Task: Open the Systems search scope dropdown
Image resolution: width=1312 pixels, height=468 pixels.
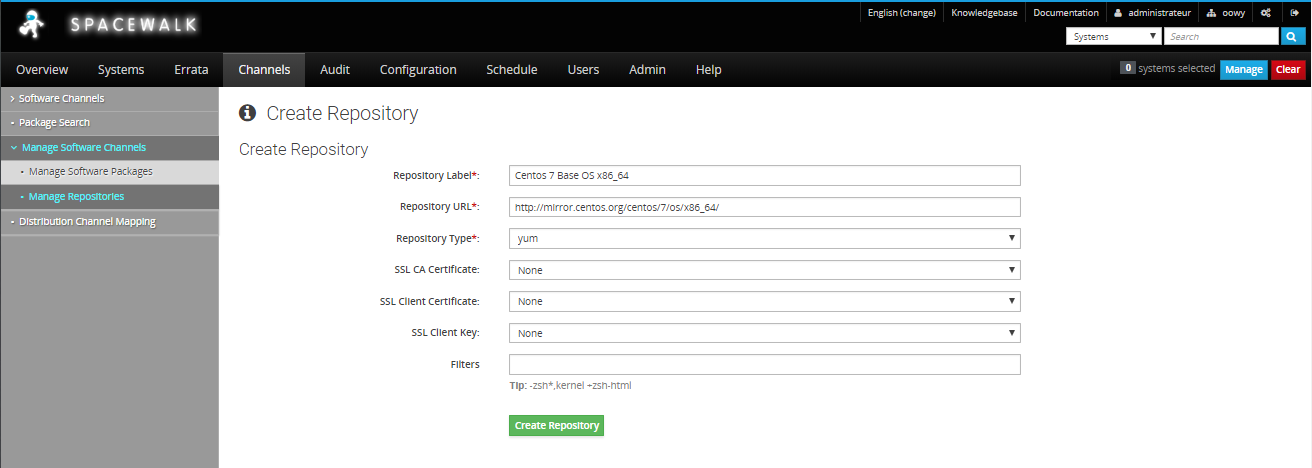Action: pos(1114,36)
